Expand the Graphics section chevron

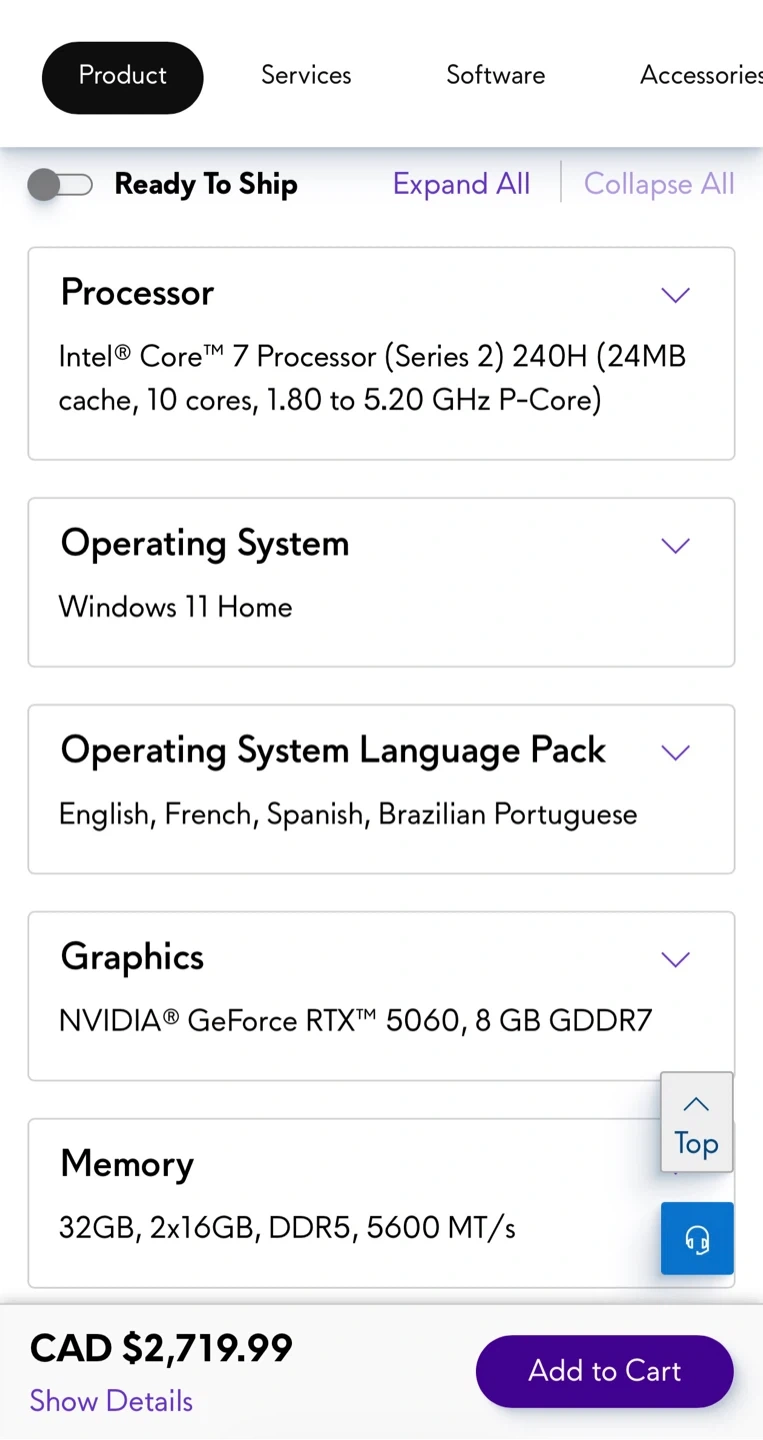click(676, 960)
